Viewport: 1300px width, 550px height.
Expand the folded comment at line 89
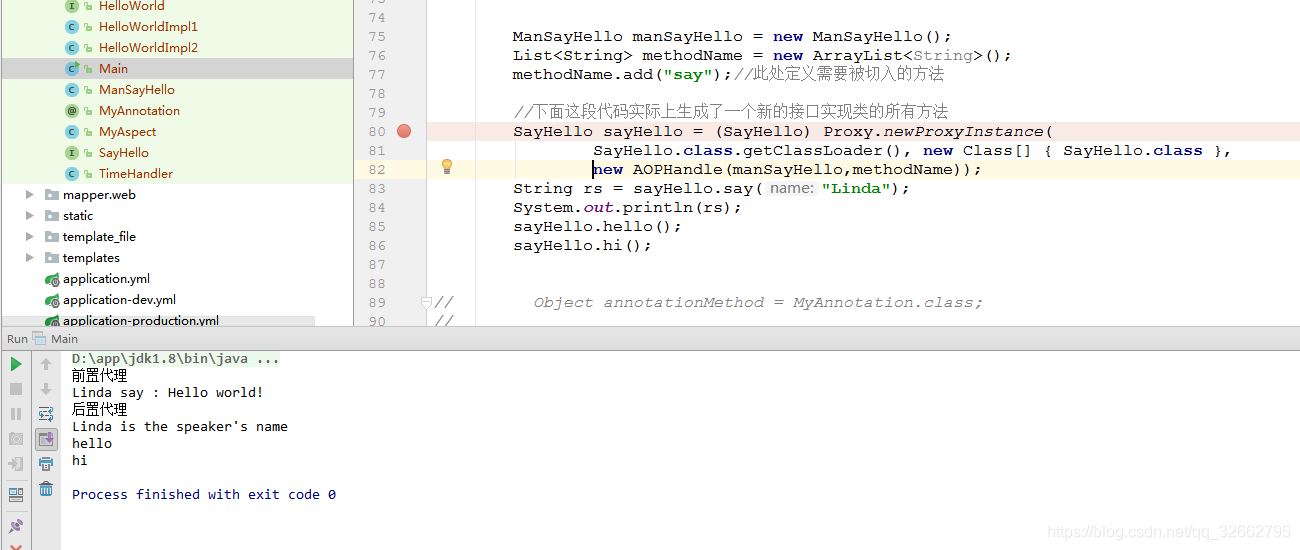[427, 302]
